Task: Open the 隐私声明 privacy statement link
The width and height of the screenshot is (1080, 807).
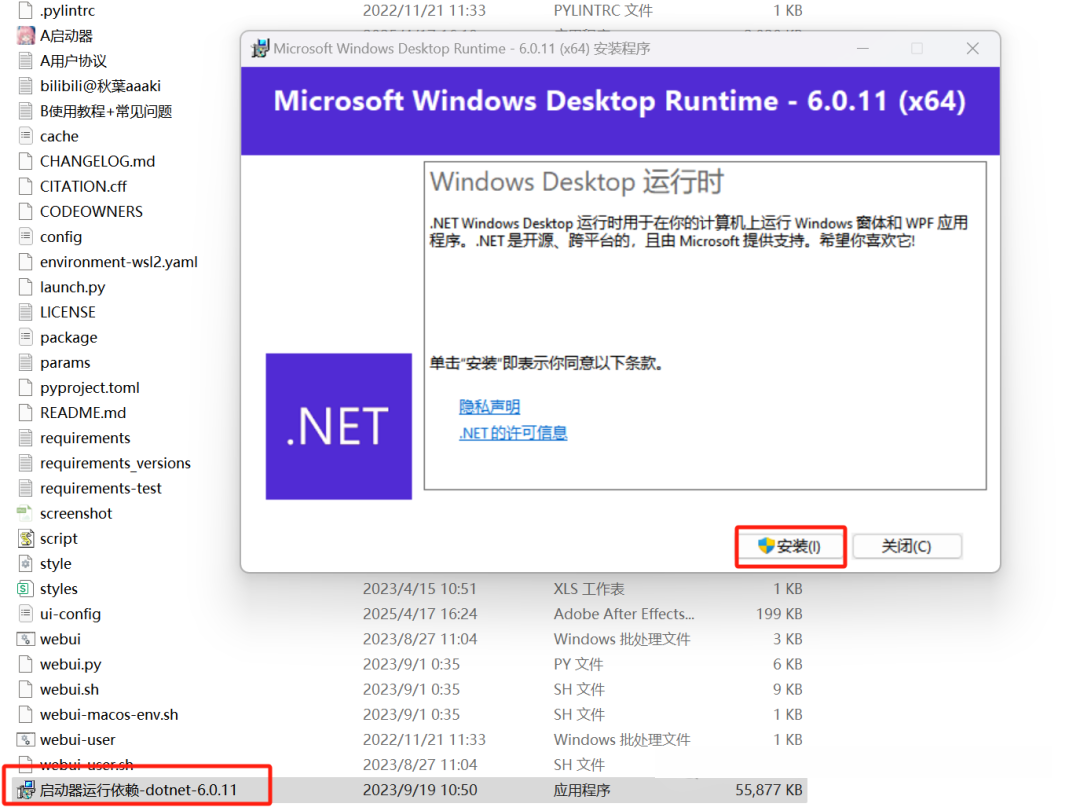Action: 490,407
